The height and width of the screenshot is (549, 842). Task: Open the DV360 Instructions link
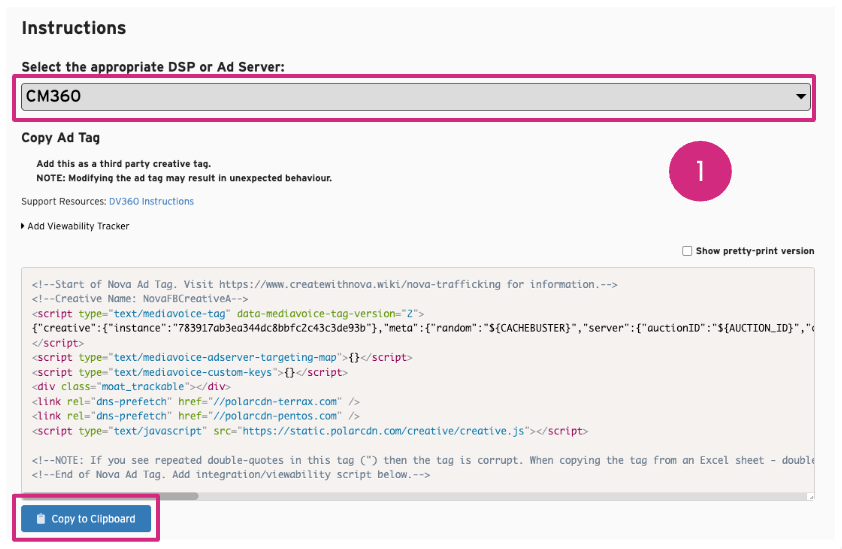(x=151, y=201)
